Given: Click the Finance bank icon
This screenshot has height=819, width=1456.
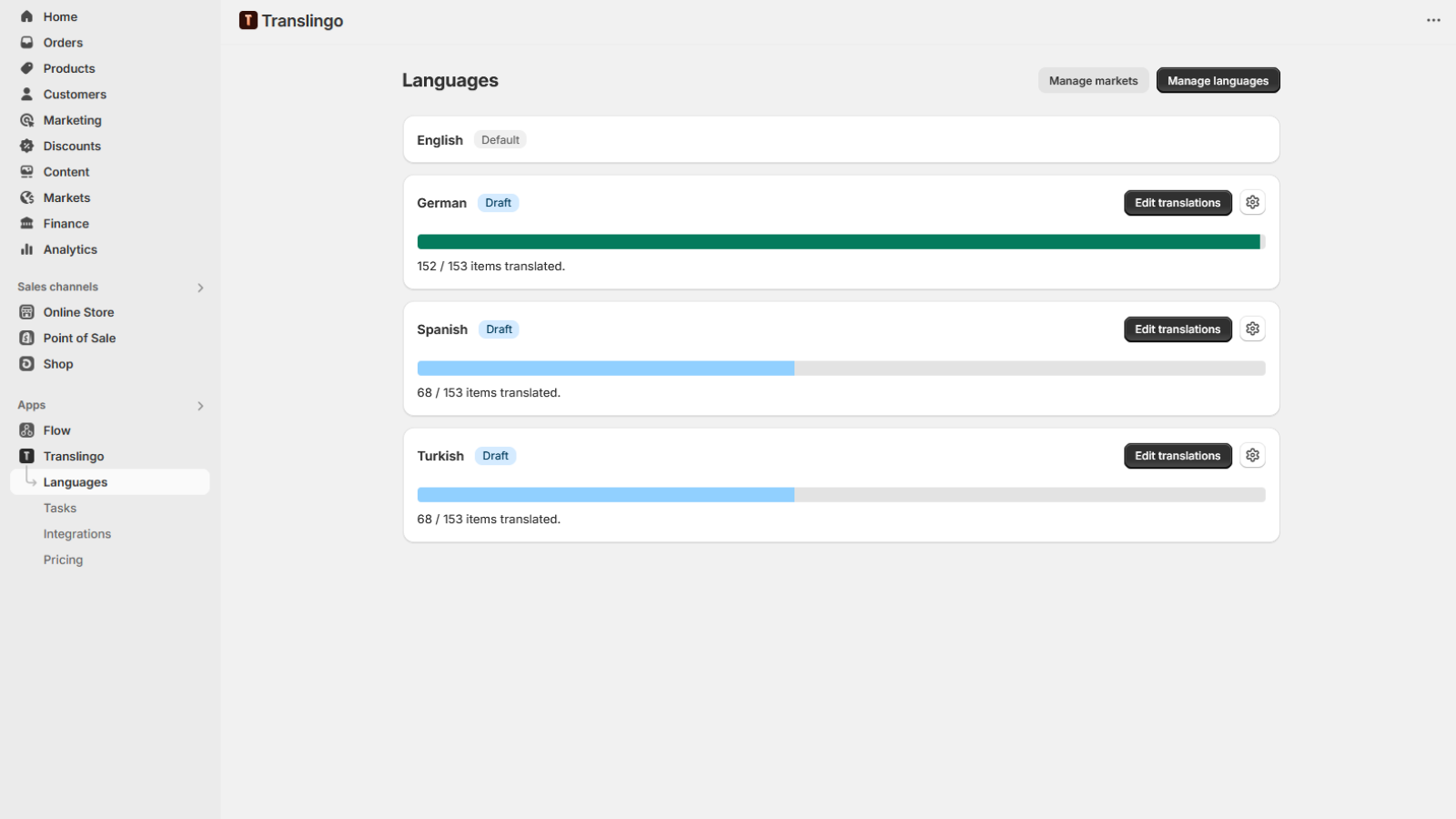Looking at the screenshot, I should point(27,223).
